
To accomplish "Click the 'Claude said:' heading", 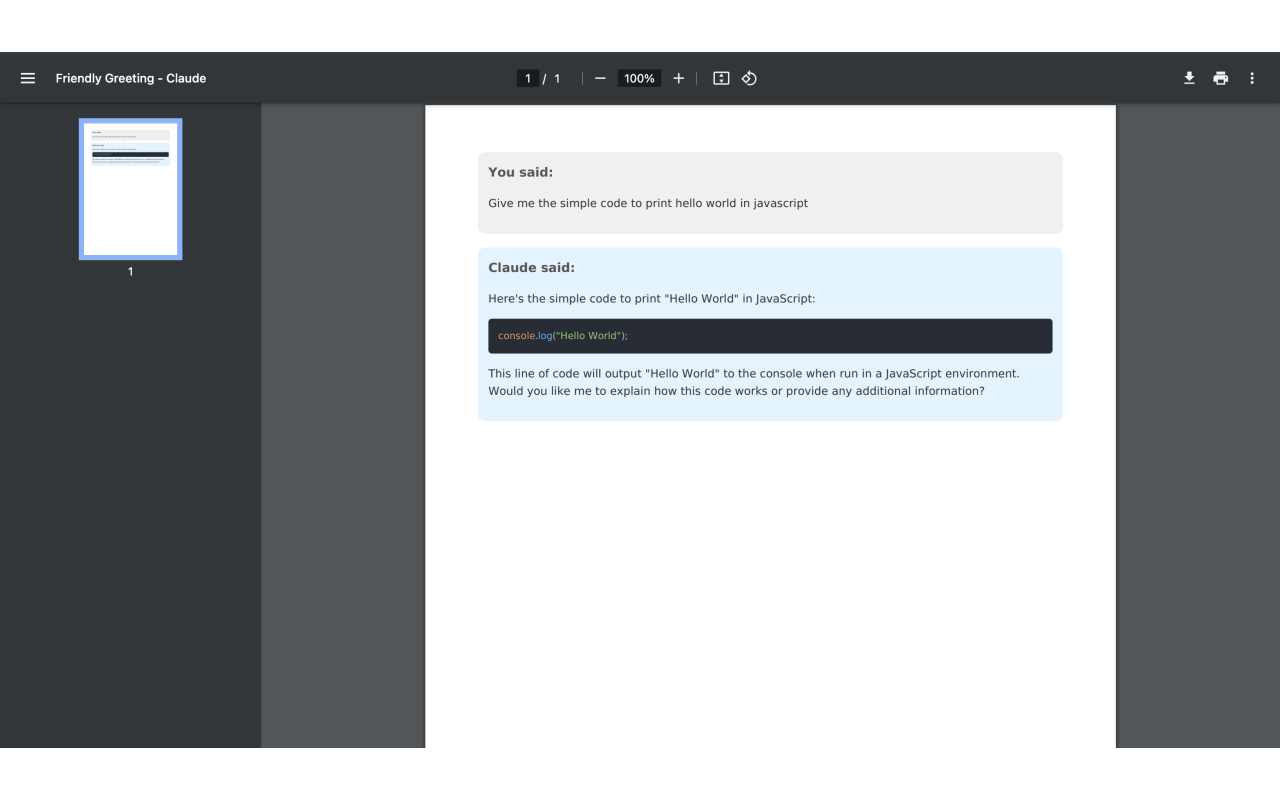I will point(531,268).
